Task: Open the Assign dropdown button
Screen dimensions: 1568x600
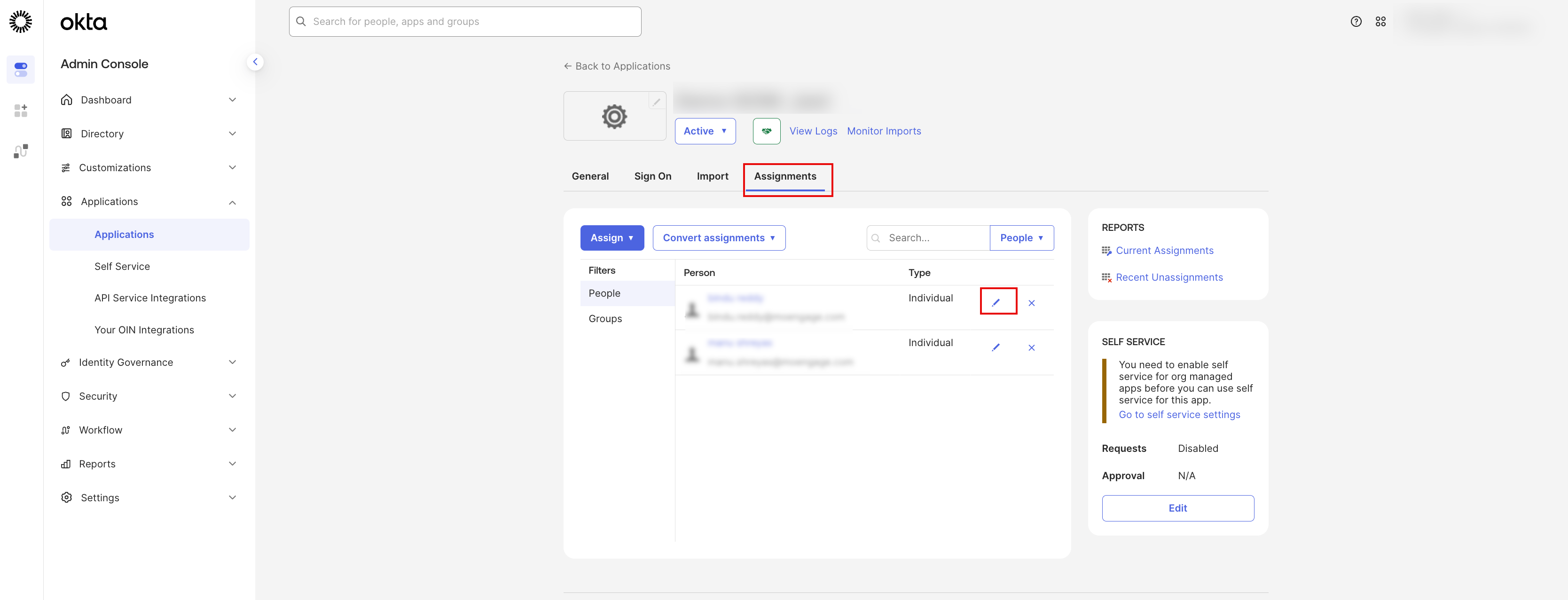Action: pyautogui.click(x=611, y=237)
